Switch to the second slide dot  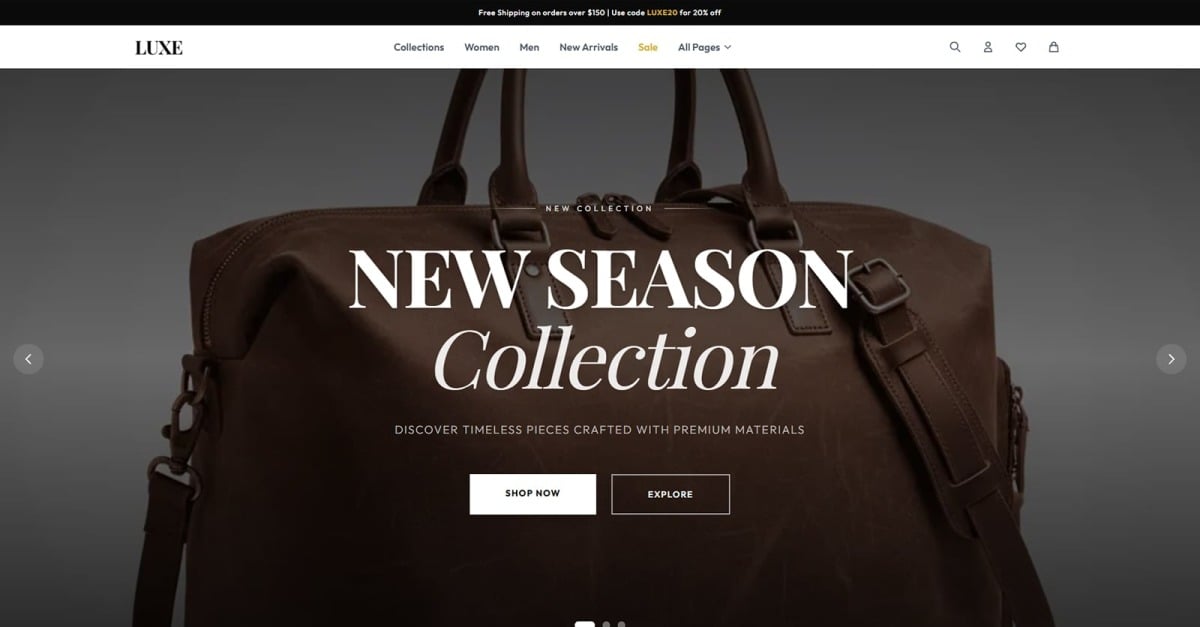606,624
